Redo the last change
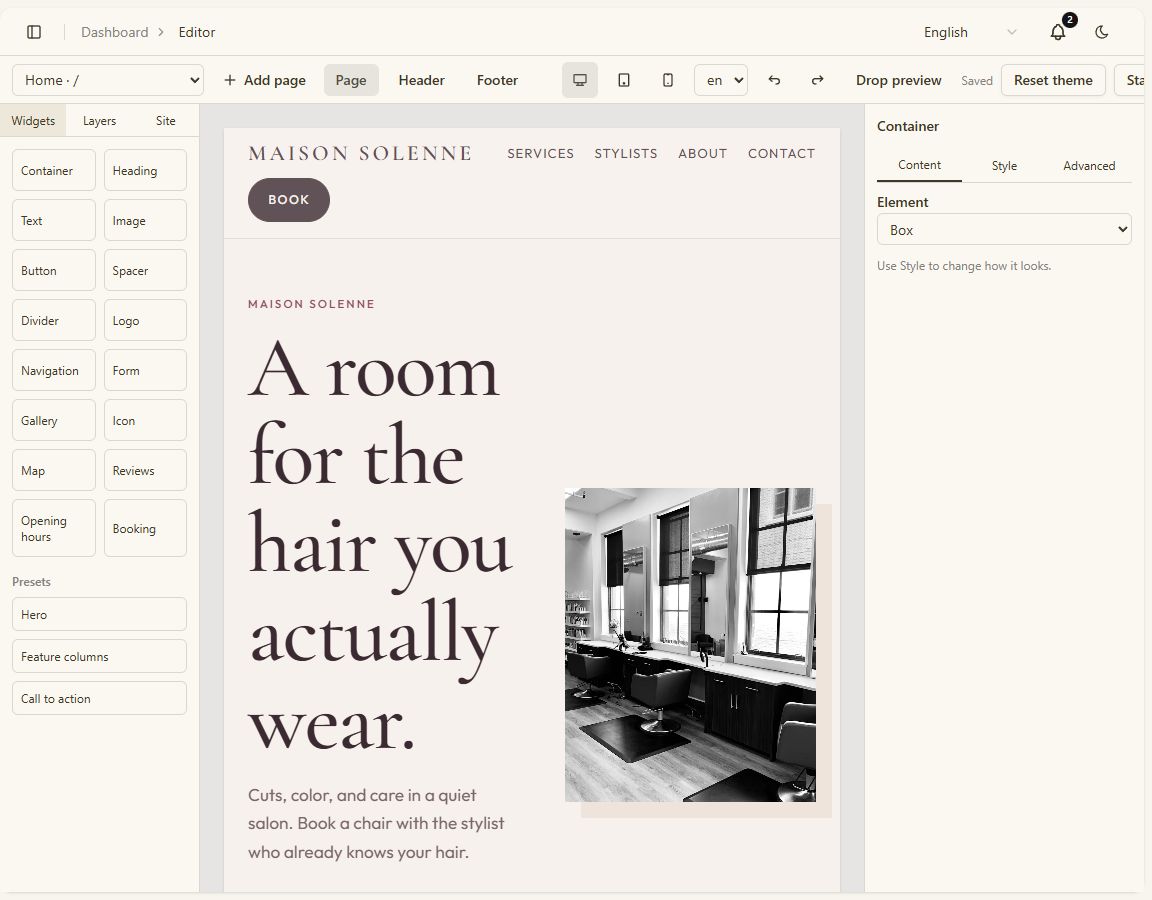Image resolution: width=1152 pixels, height=900 pixels. point(817,80)
